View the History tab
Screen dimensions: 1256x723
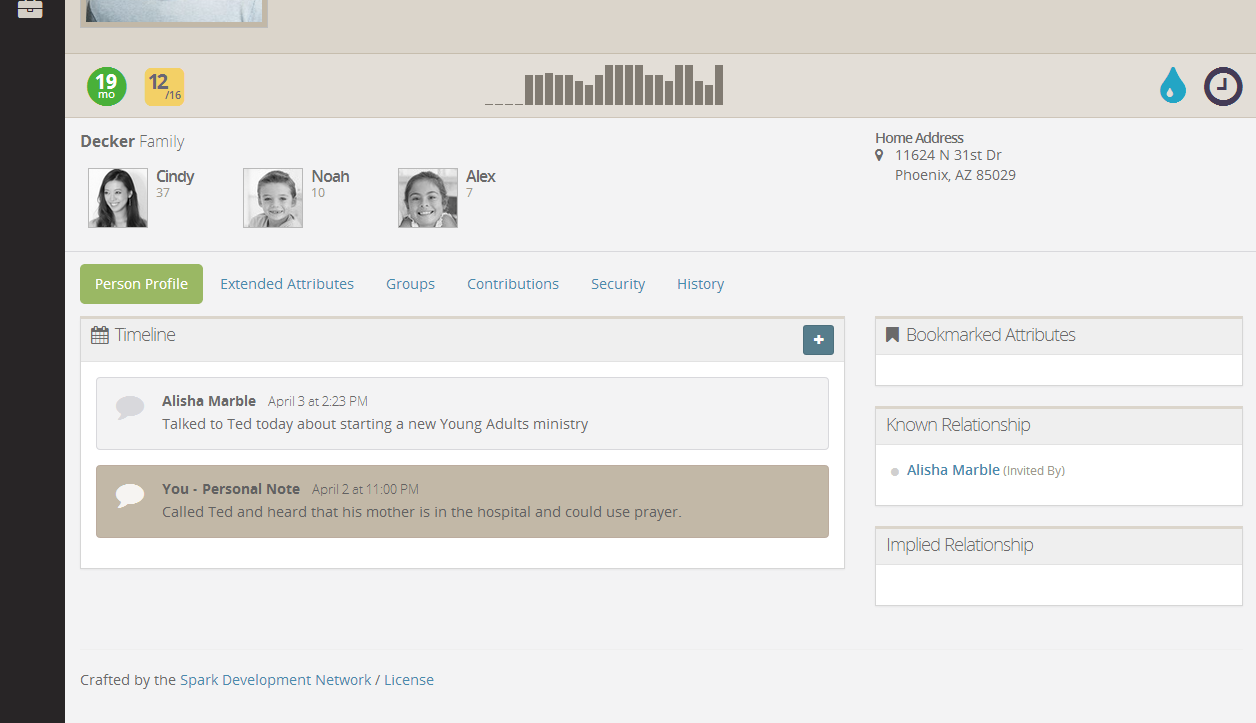pos(700,284)
